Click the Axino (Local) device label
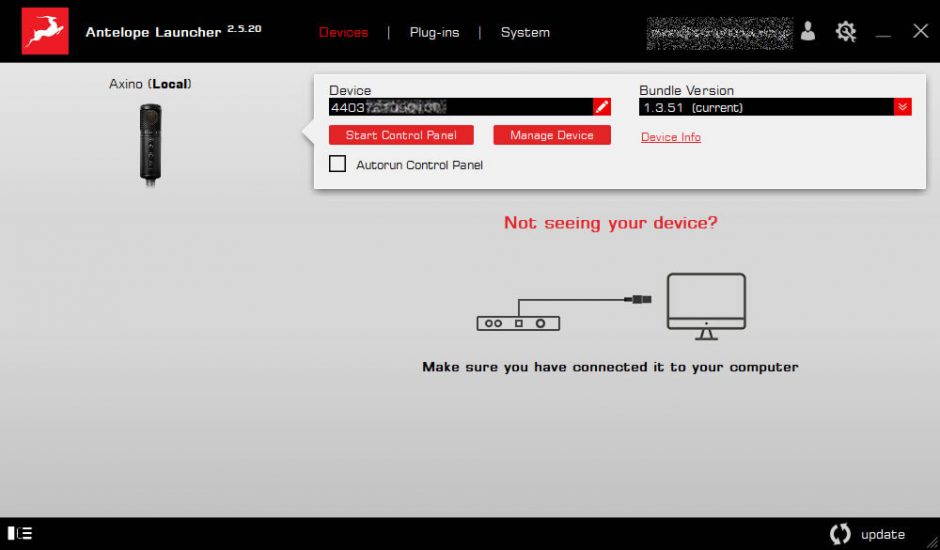The height and width of the screenshot is (550, 940). [x=150, y=84]
